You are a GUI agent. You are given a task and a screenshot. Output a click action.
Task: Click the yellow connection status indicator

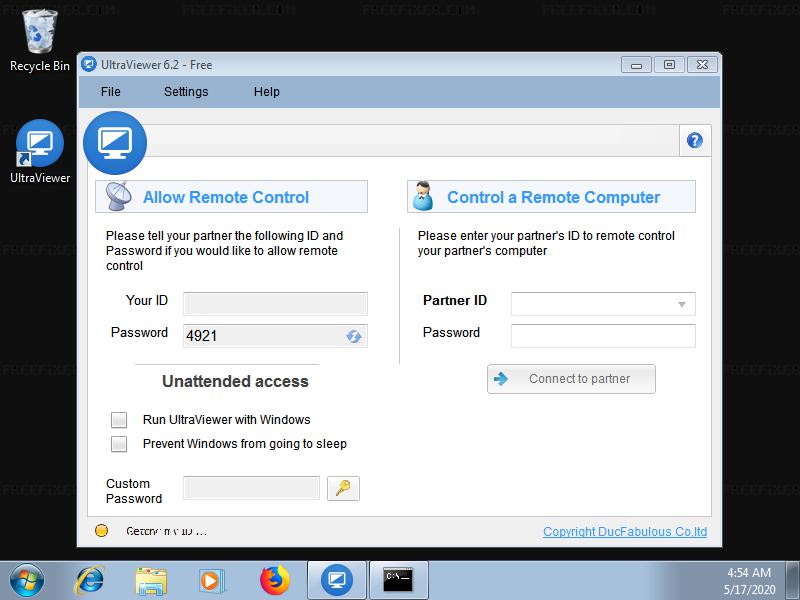102,531
